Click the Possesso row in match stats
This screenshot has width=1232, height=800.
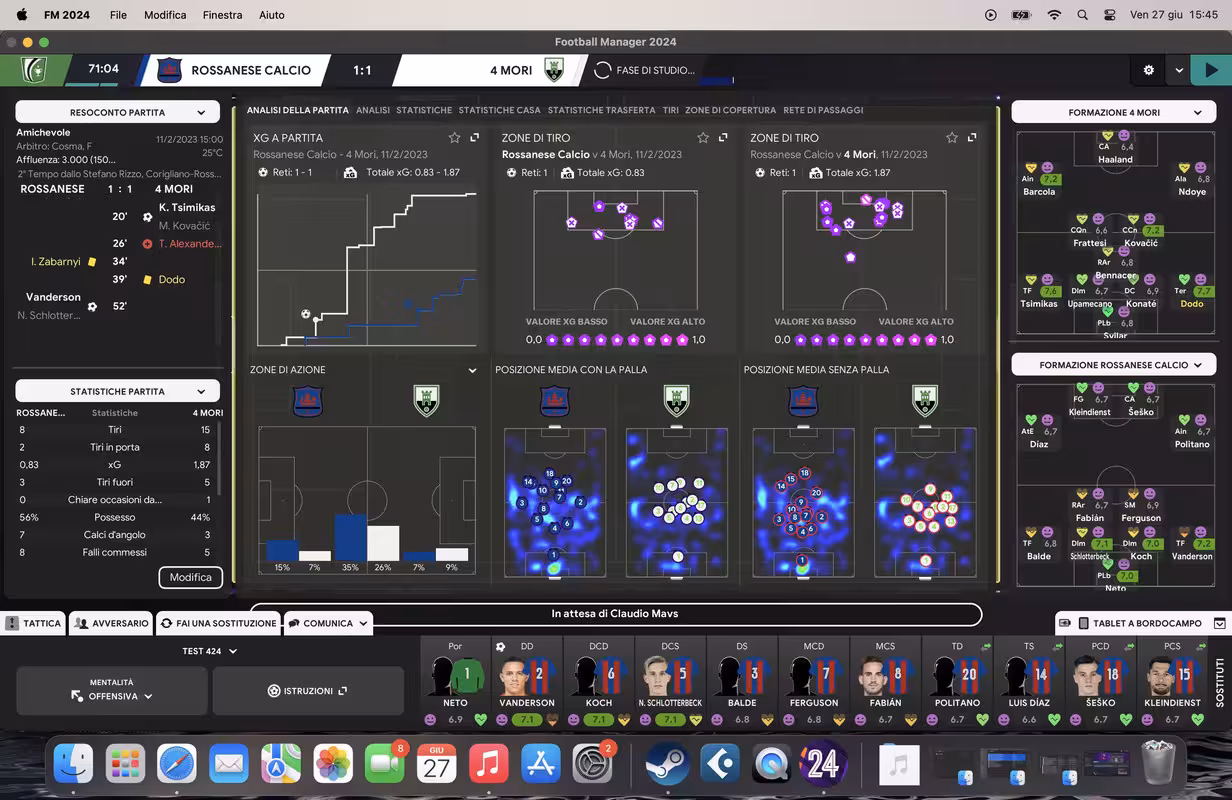coord(115,517)
